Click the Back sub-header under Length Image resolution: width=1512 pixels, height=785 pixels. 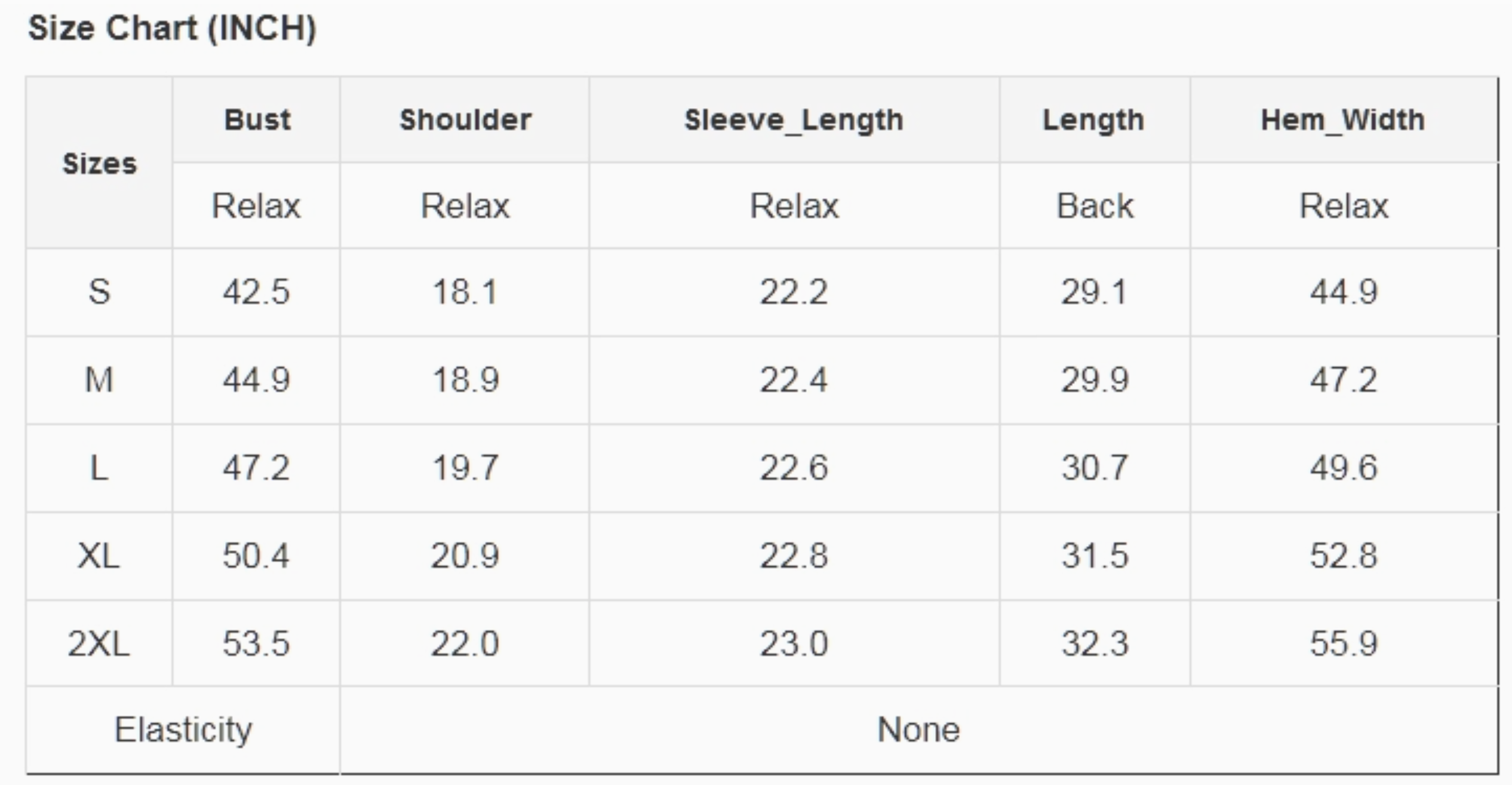[1095, 207]
